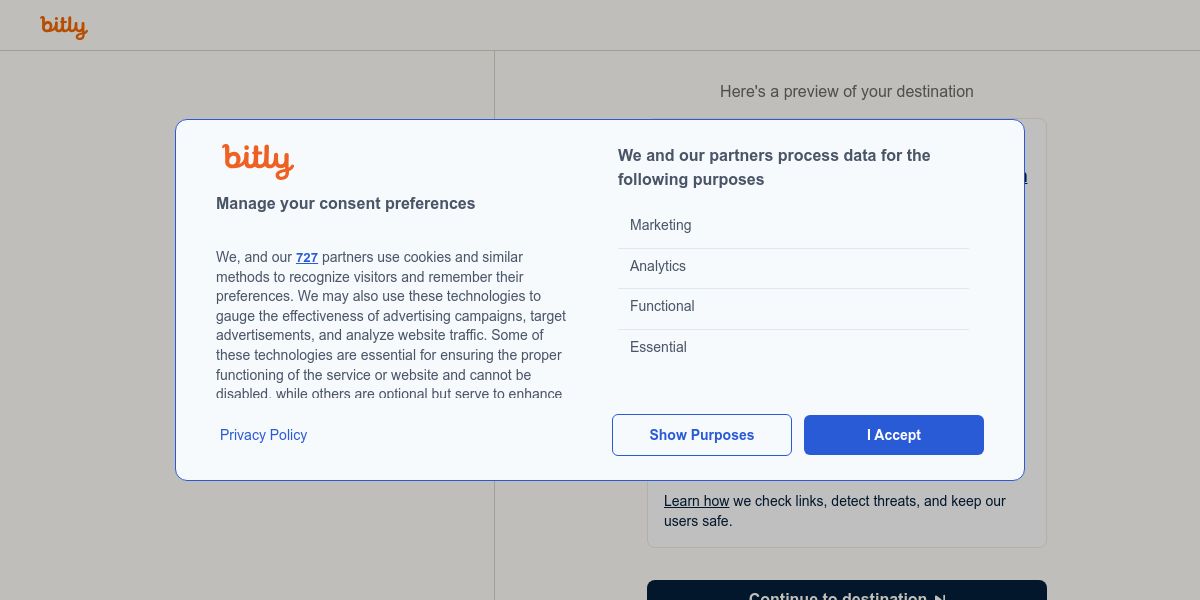Click the bitly logo inside the consent dialog
Screen dimensions: 1200x600
(257, 160)
